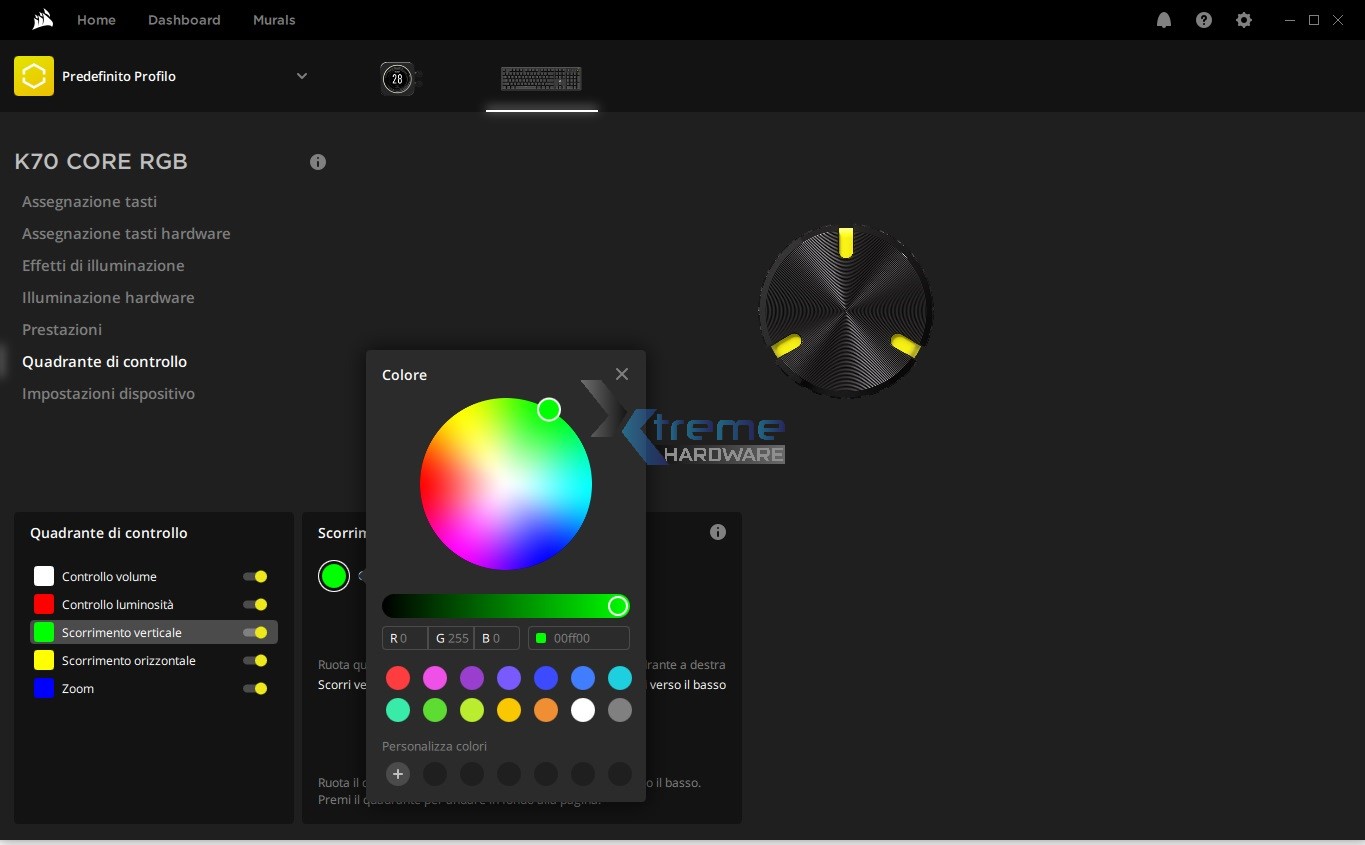Open the Dashboard menu
The image size is (1365, 845).
[184, 20]
